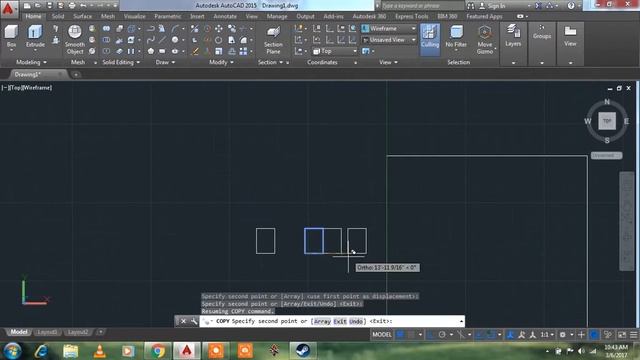Open Chrome from the Windows taskbar
Viewport: 640px width, 360px height.
[x=158, y=351]
